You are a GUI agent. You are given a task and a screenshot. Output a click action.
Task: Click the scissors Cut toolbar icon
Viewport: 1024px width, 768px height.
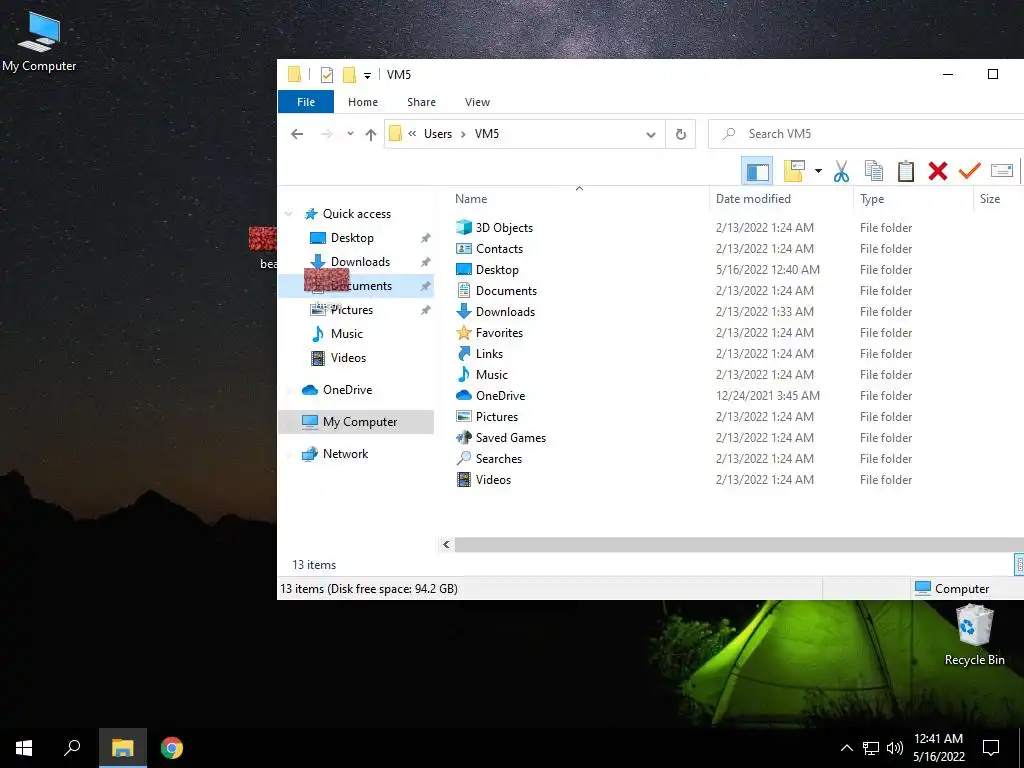pos(841,171)
